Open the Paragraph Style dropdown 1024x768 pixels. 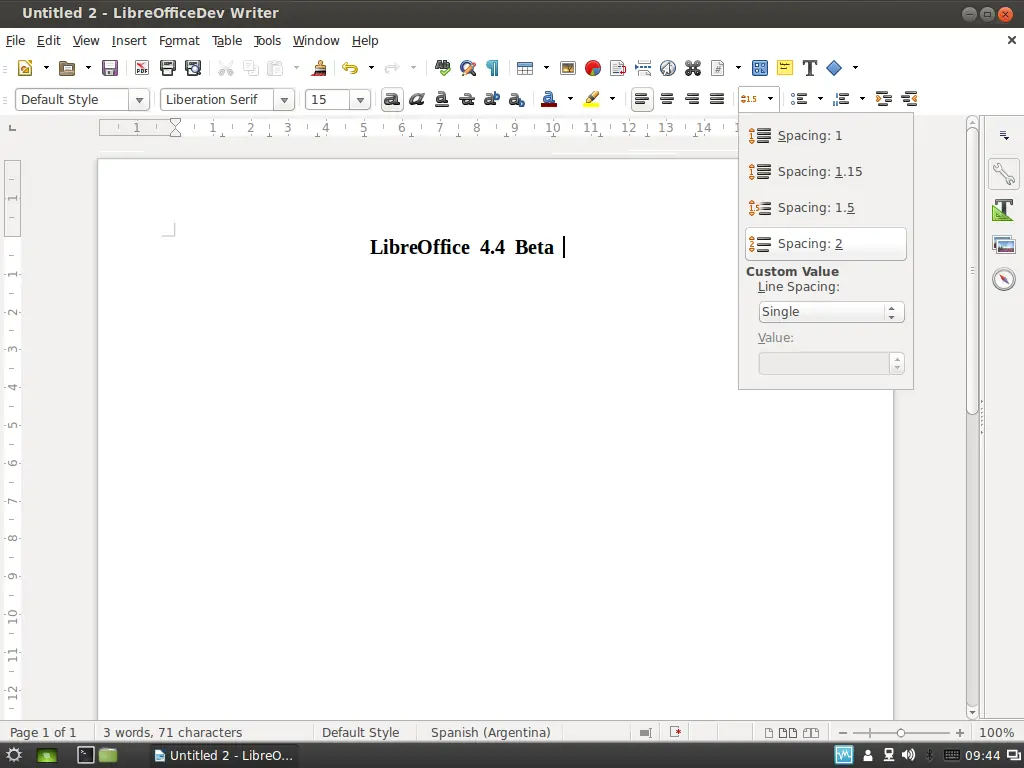coord(138,100)
